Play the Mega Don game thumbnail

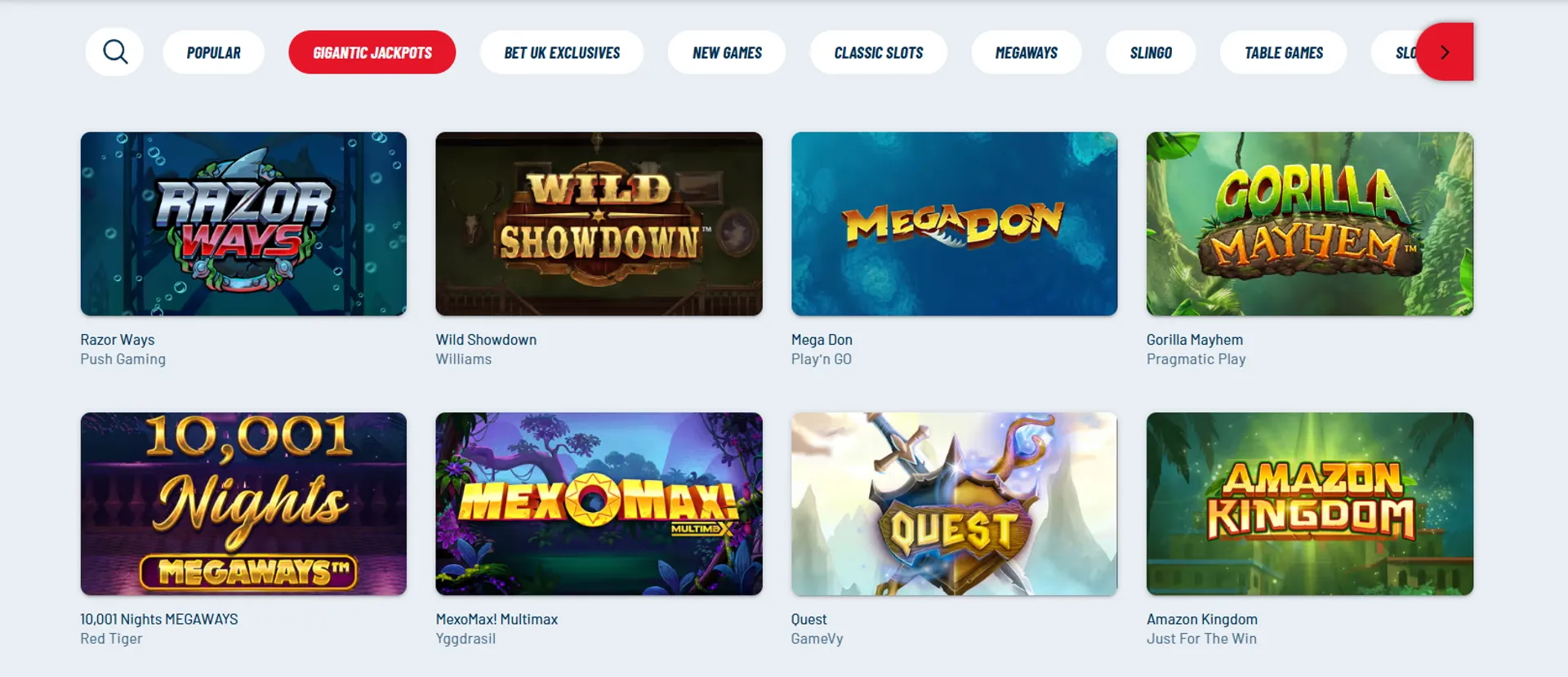point(954,224)
